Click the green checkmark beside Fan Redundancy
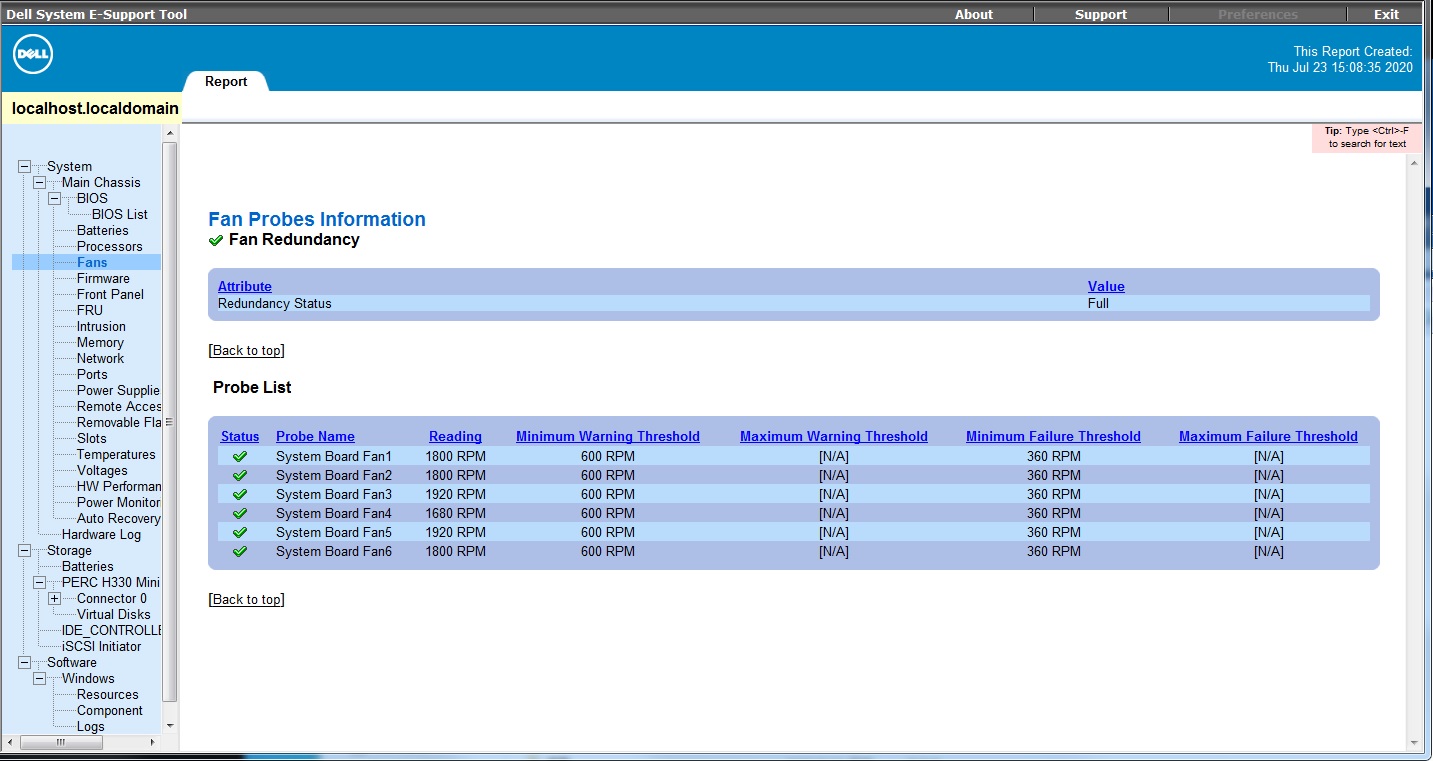The height and width of the screenshot is (761, 1433). pyautogui.click(x=216, y=240)
